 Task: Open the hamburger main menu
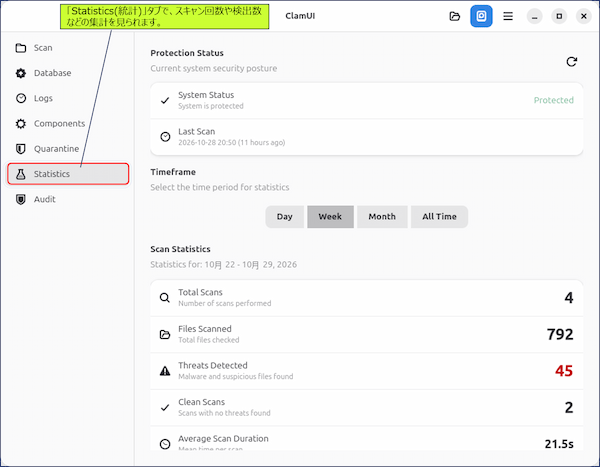coord(508,16)
